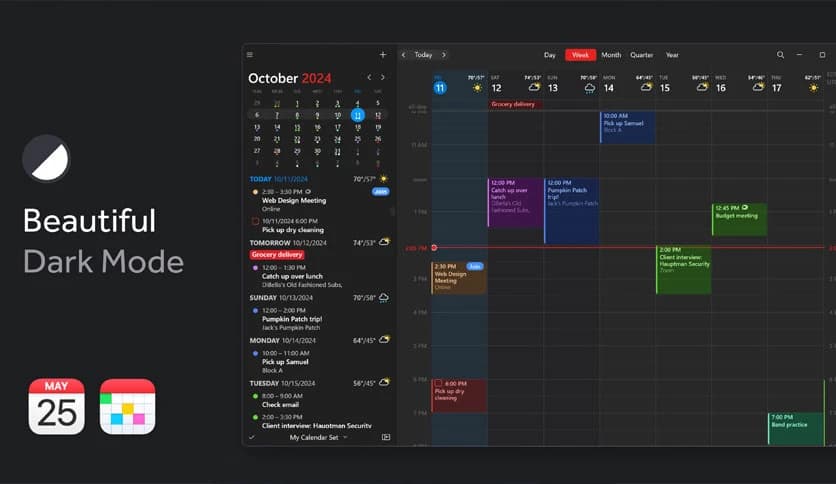Viewport: 836px width, 484px height.
Task: Click sun icon in Friday 11 header
Action: pos(477,88)
